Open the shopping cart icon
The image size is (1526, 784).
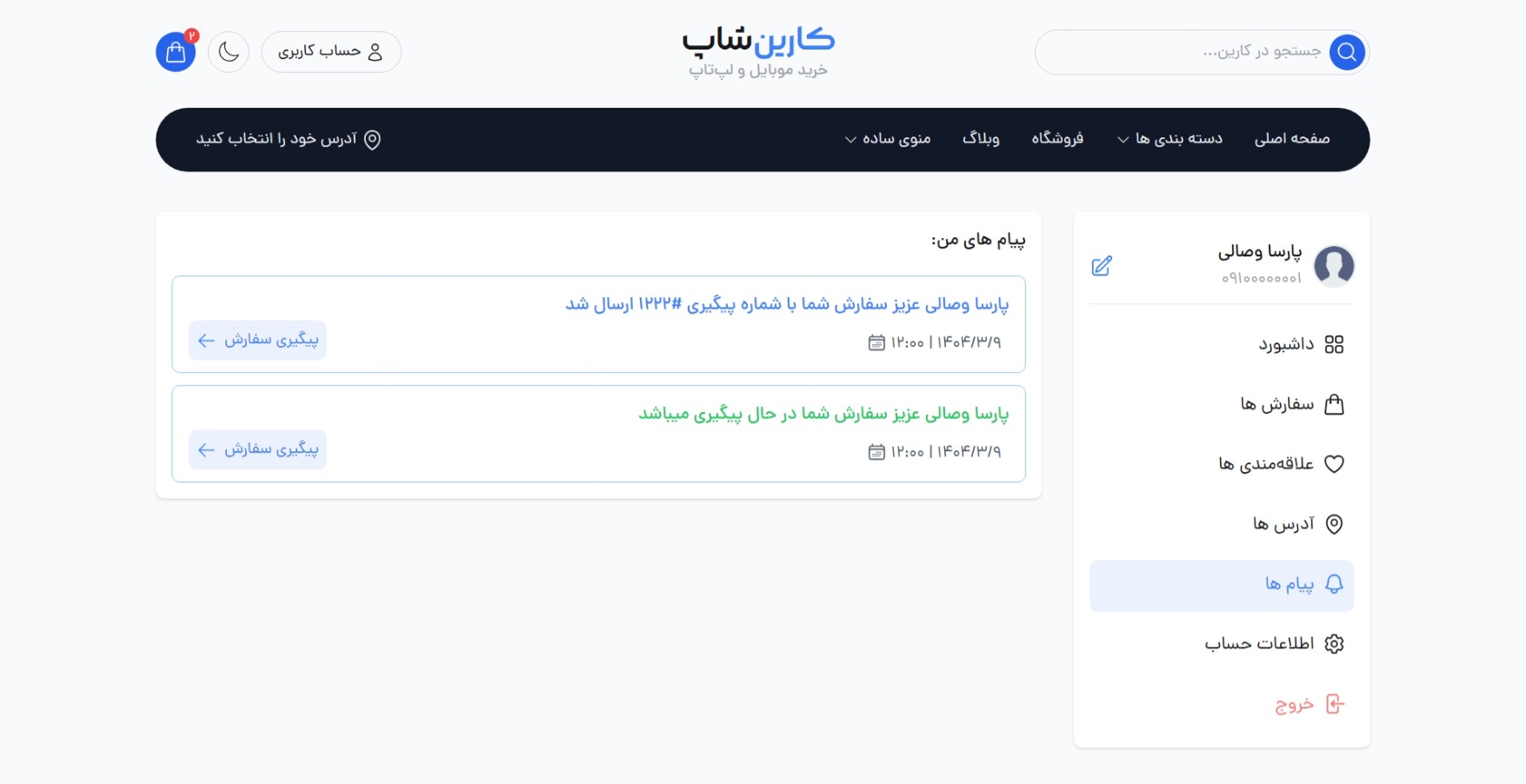[x=176, y=52]
